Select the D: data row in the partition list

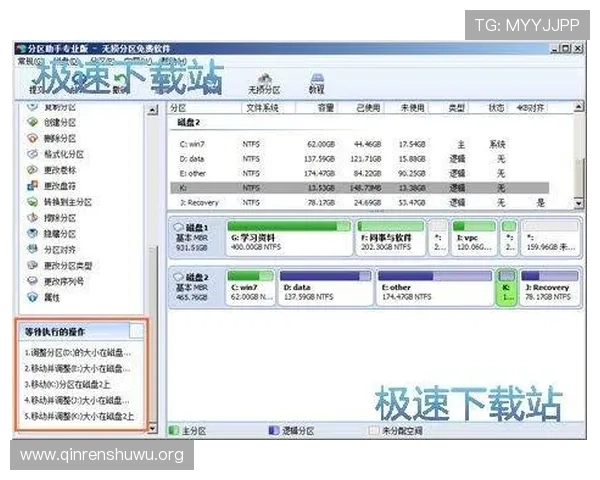(x=360, y=159)
